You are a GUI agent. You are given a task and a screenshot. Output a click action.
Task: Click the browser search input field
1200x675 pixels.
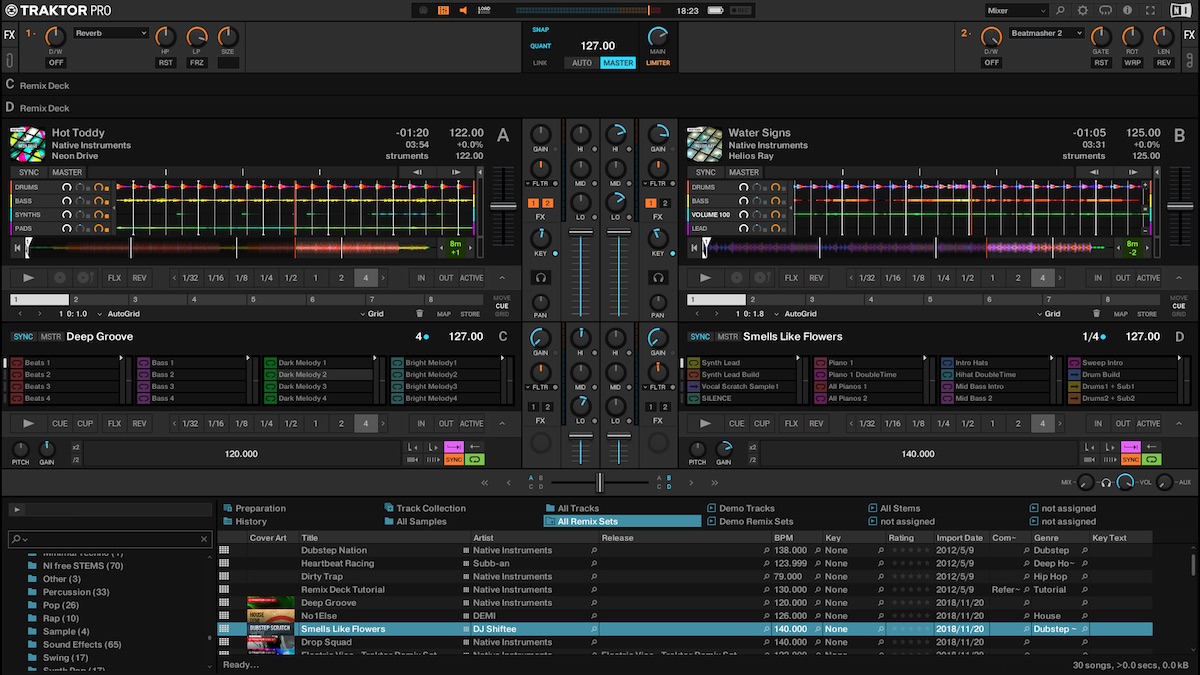(x=110, y=539)
